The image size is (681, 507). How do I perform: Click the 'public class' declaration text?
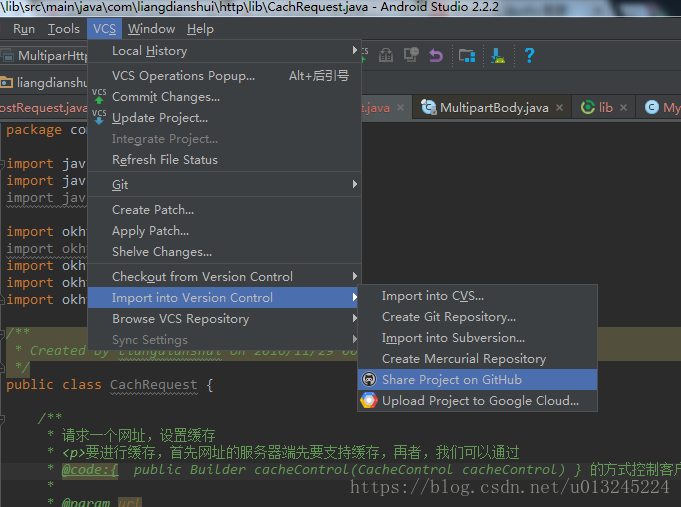click(54, 384)
